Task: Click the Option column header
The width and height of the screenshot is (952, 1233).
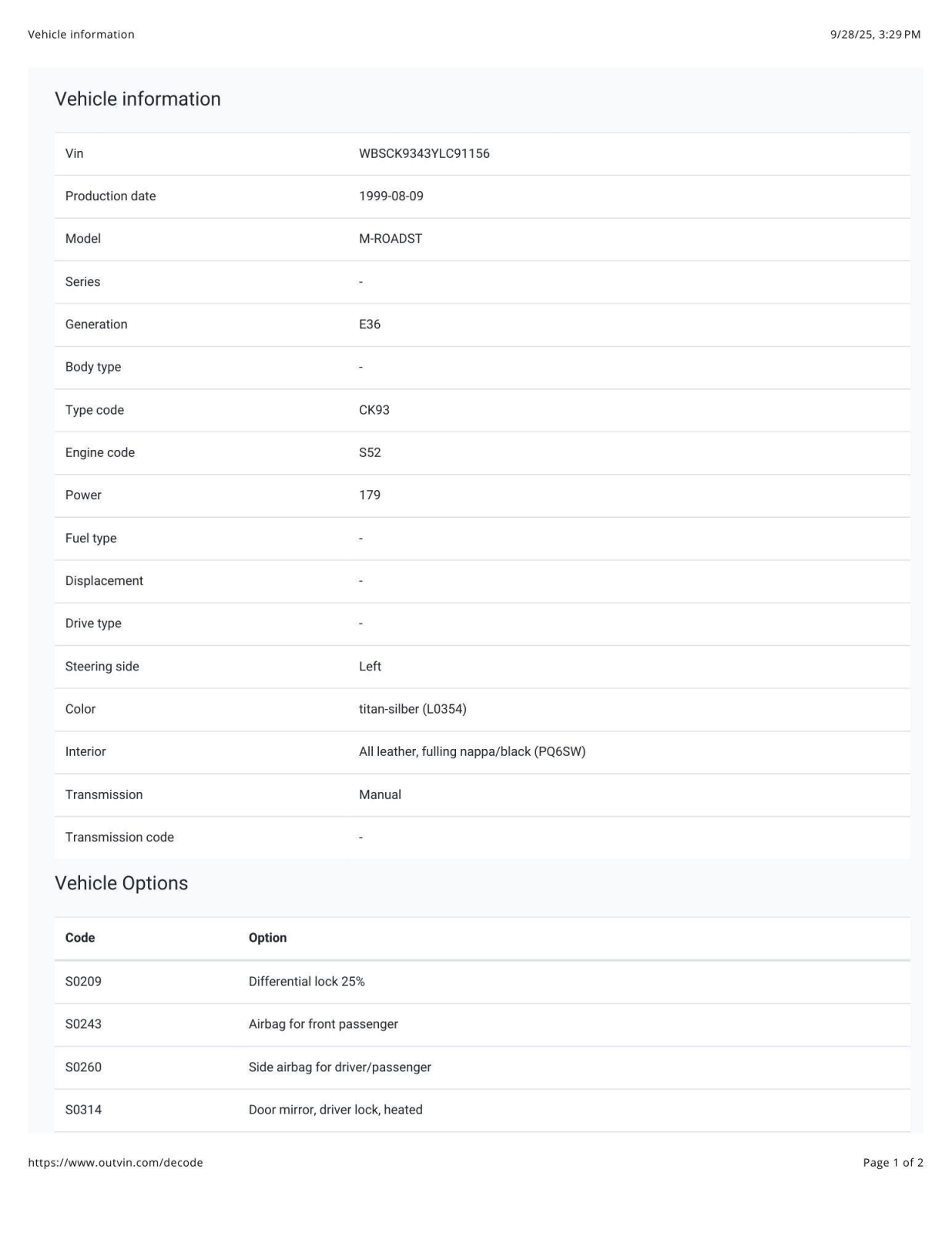Action: click(267, 938)
